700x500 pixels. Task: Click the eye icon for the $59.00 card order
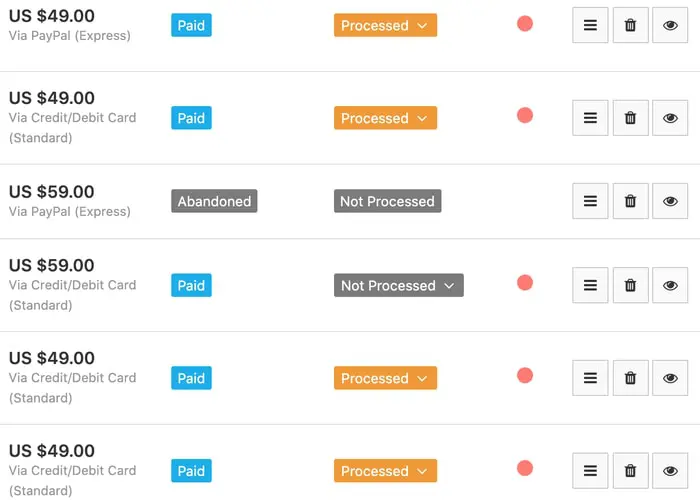(670, 285)
